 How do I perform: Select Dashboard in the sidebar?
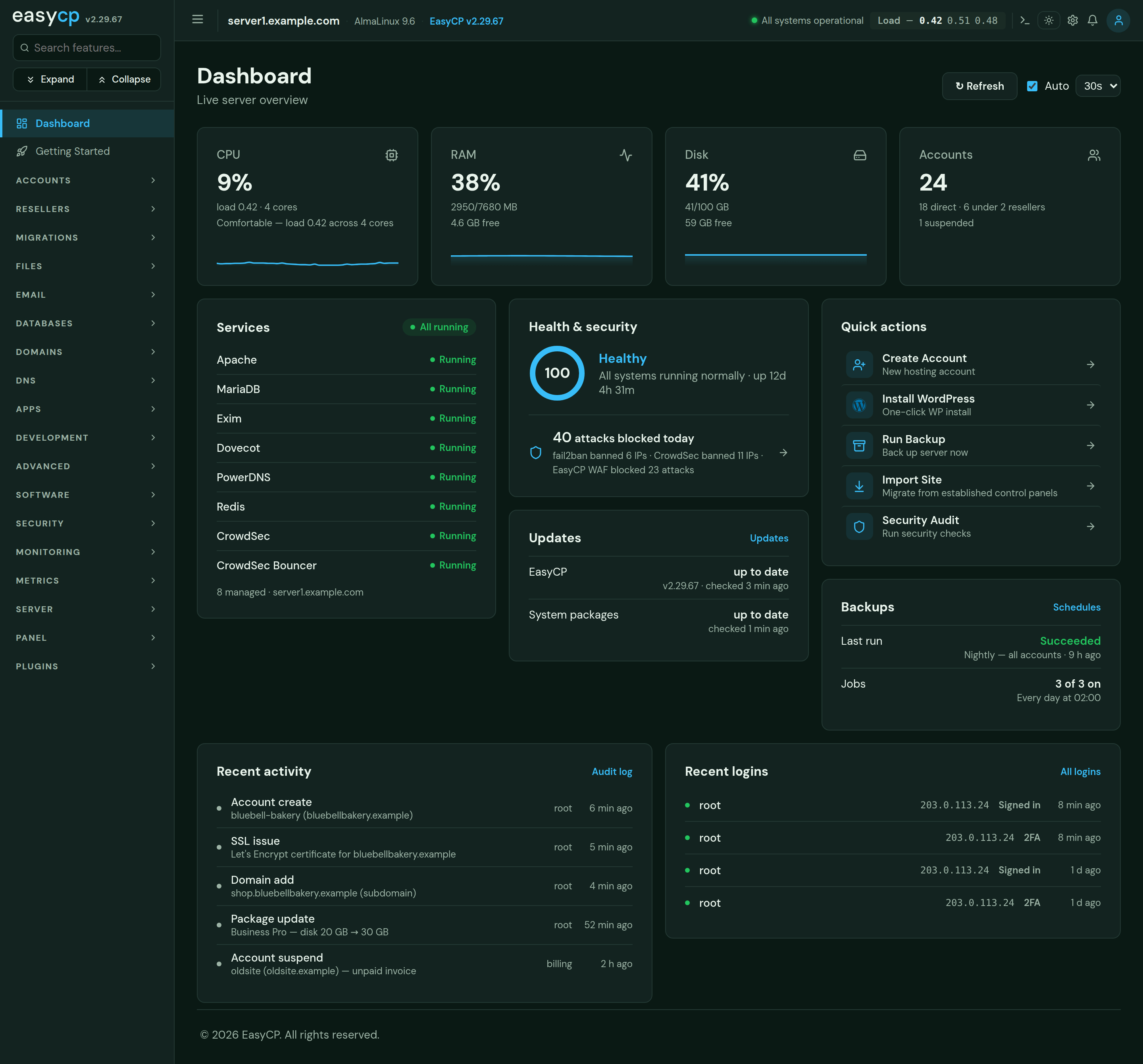tap(87, 123)
